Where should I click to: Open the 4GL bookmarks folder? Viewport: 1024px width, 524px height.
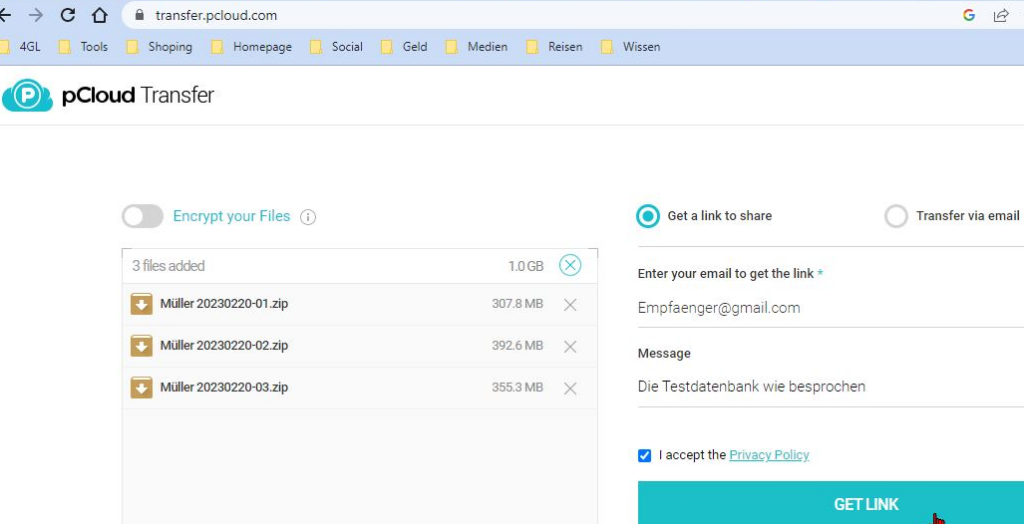20,47
